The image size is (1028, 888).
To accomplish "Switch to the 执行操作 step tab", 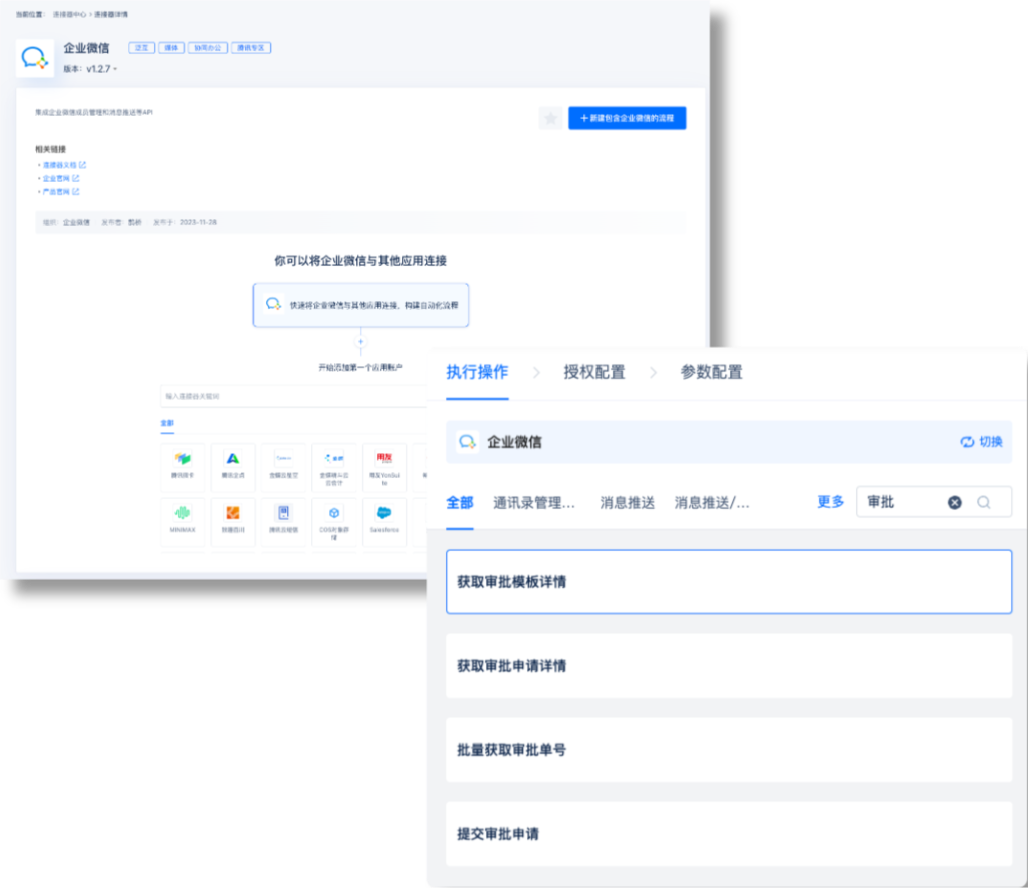I will (477, 373).
